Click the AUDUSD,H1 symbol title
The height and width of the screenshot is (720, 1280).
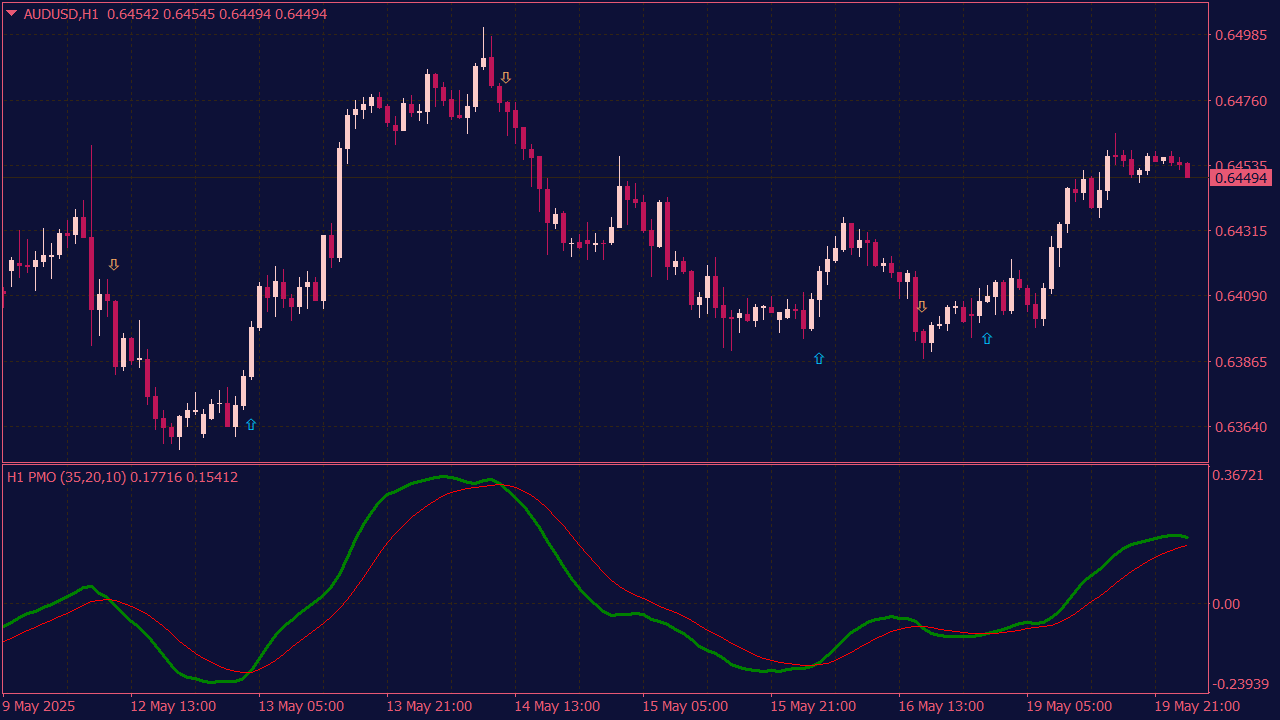coord(62,14)
